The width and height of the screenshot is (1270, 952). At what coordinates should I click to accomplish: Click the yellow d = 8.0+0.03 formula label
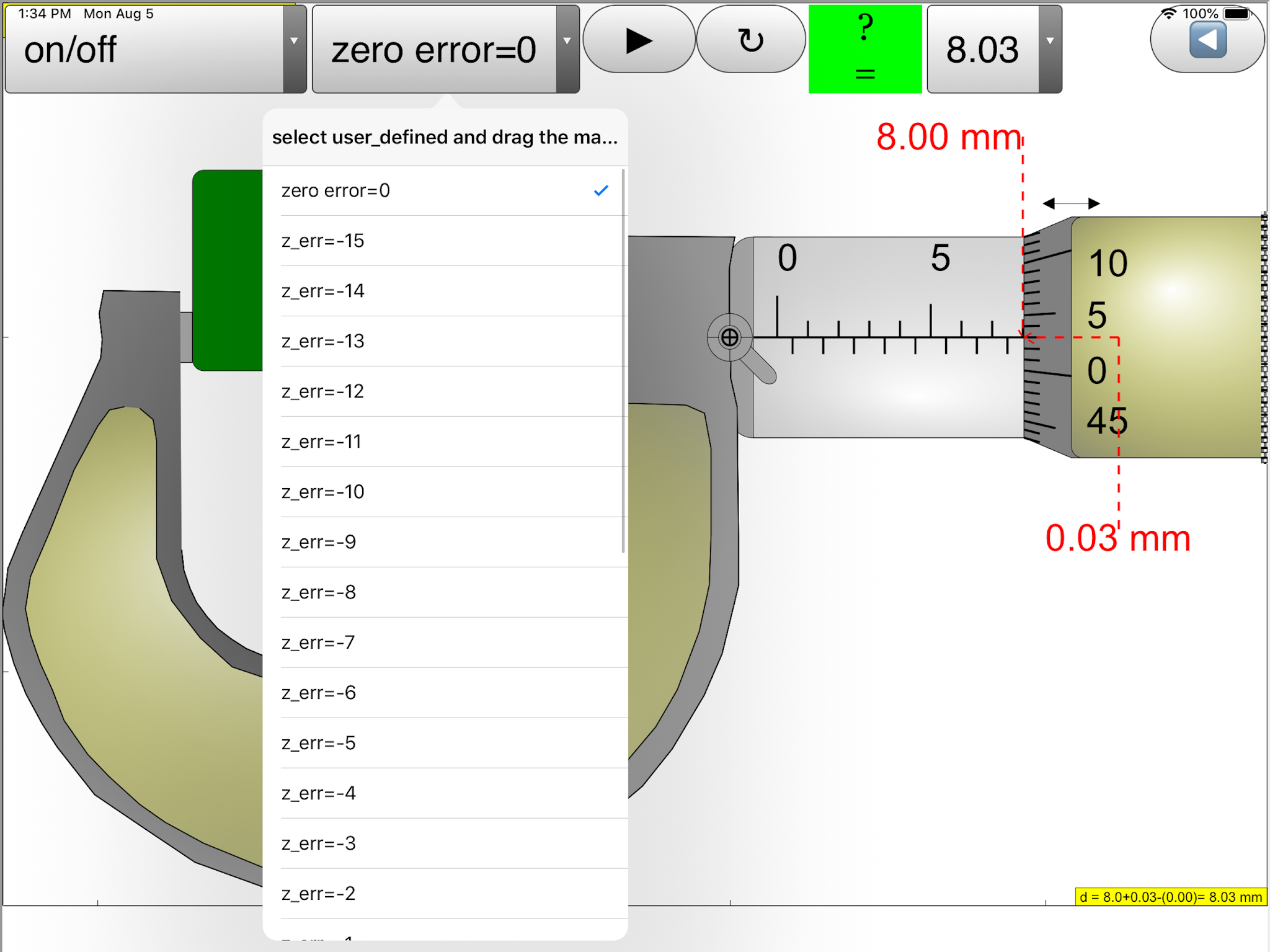coord(1170,897)
